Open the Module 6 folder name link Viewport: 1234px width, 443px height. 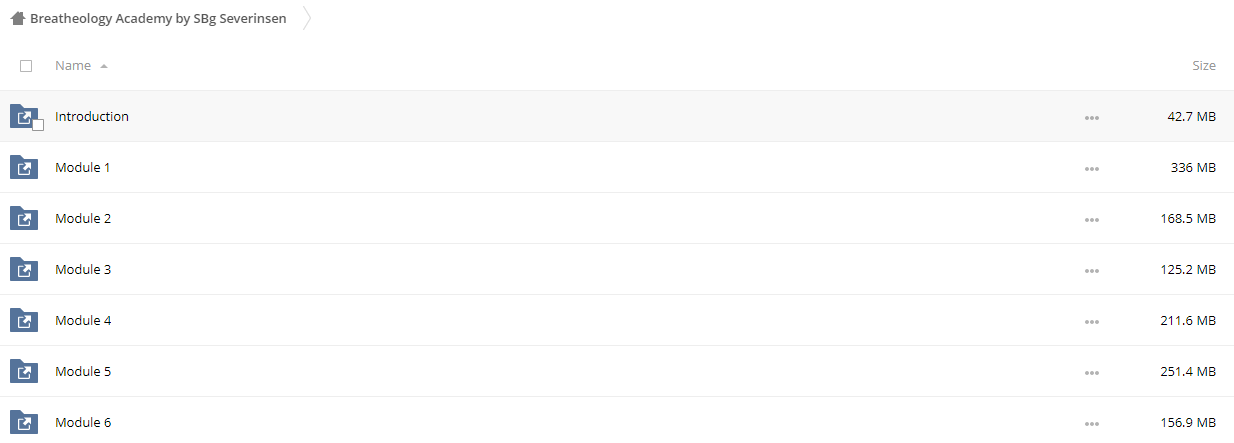pos(83,422)
